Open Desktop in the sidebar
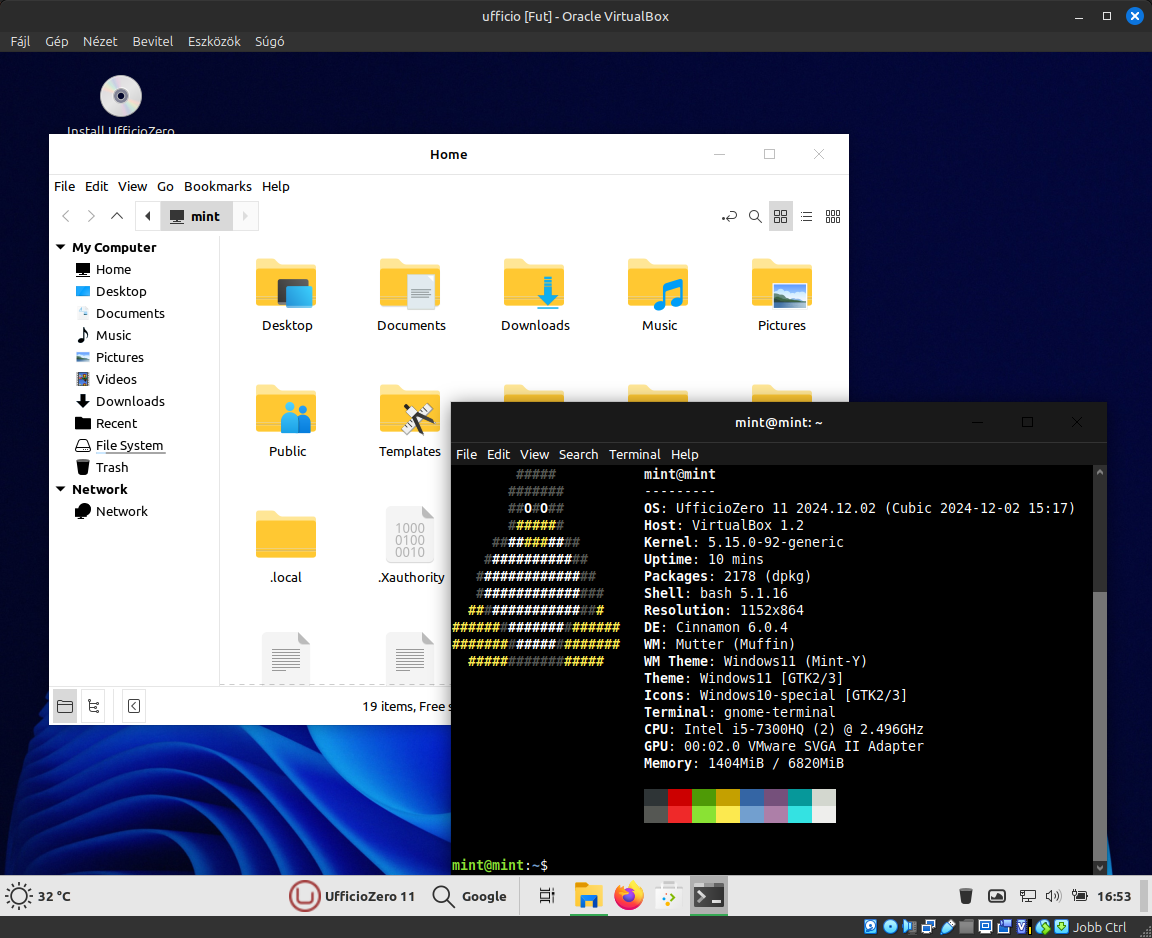The width and height of the screenshot is (1152, 938). 121,292
